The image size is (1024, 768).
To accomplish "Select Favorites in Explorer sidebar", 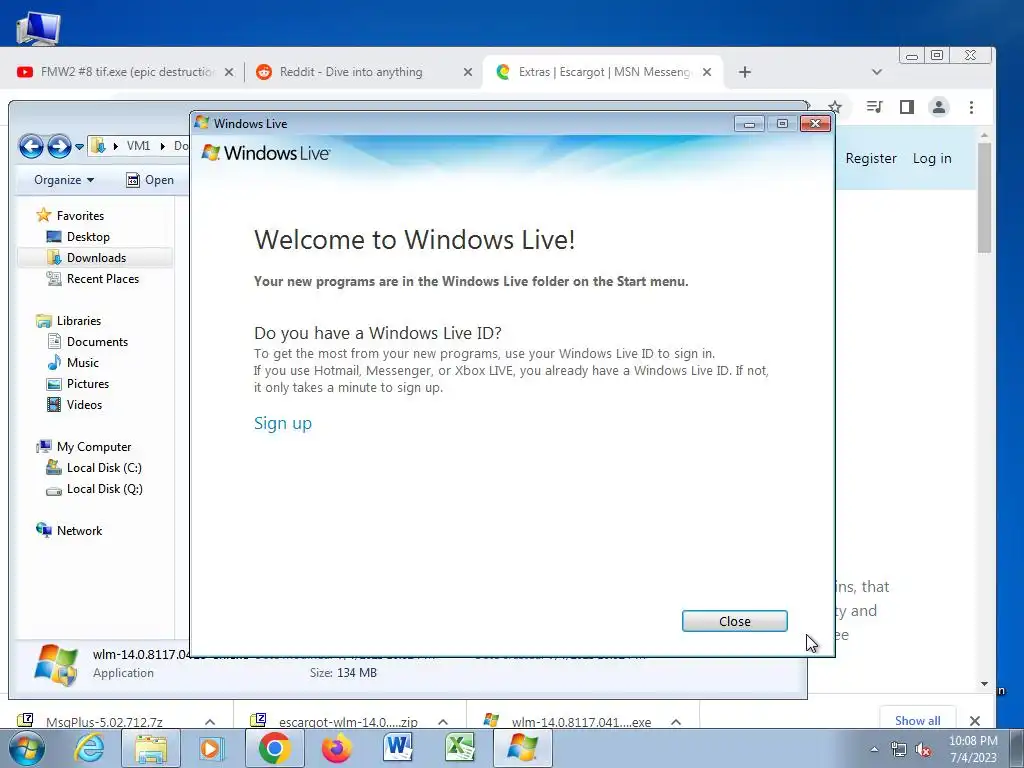I will click(71, 216).
